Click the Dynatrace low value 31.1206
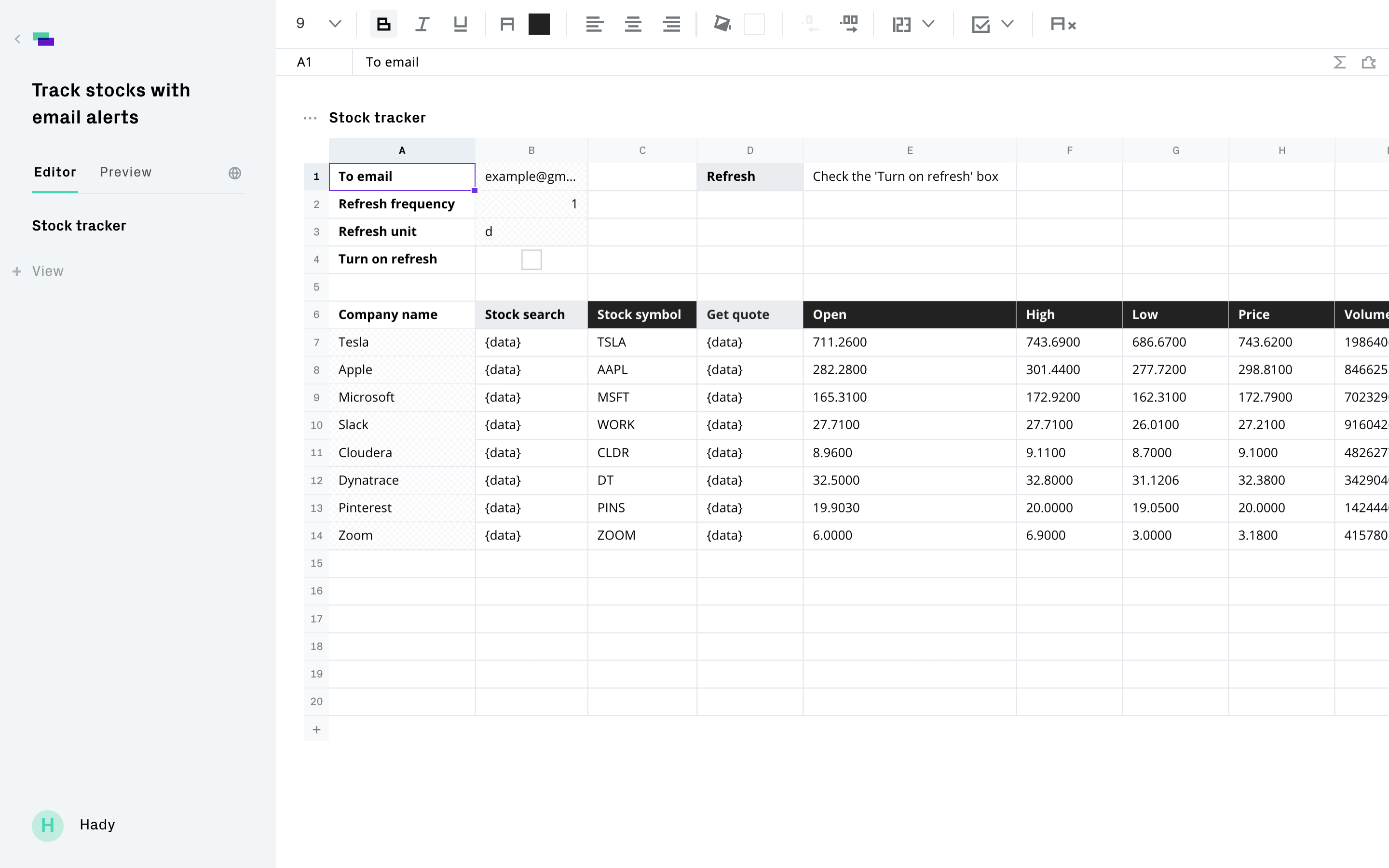This screenshot has height=868, width=1389. click(1175, 480)
